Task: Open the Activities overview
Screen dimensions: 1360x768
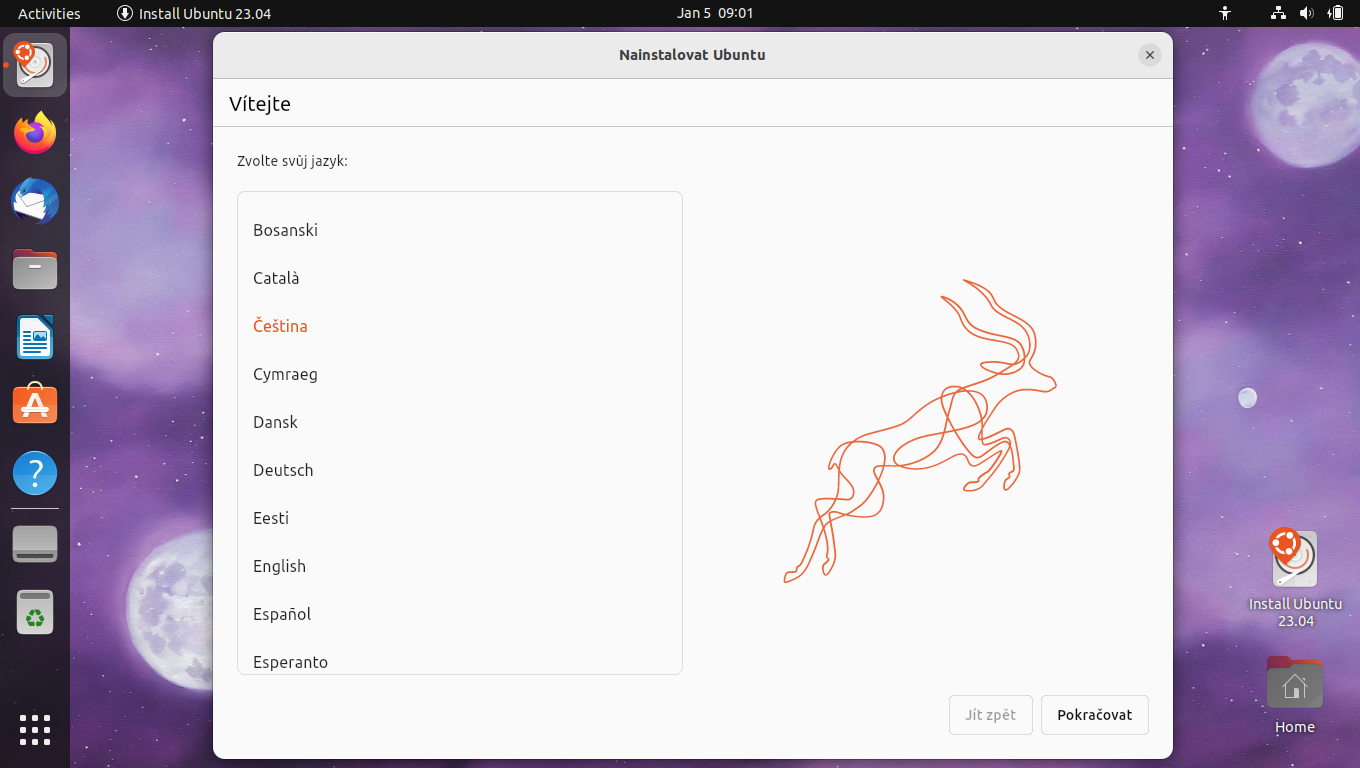Action: coord(49,13)
